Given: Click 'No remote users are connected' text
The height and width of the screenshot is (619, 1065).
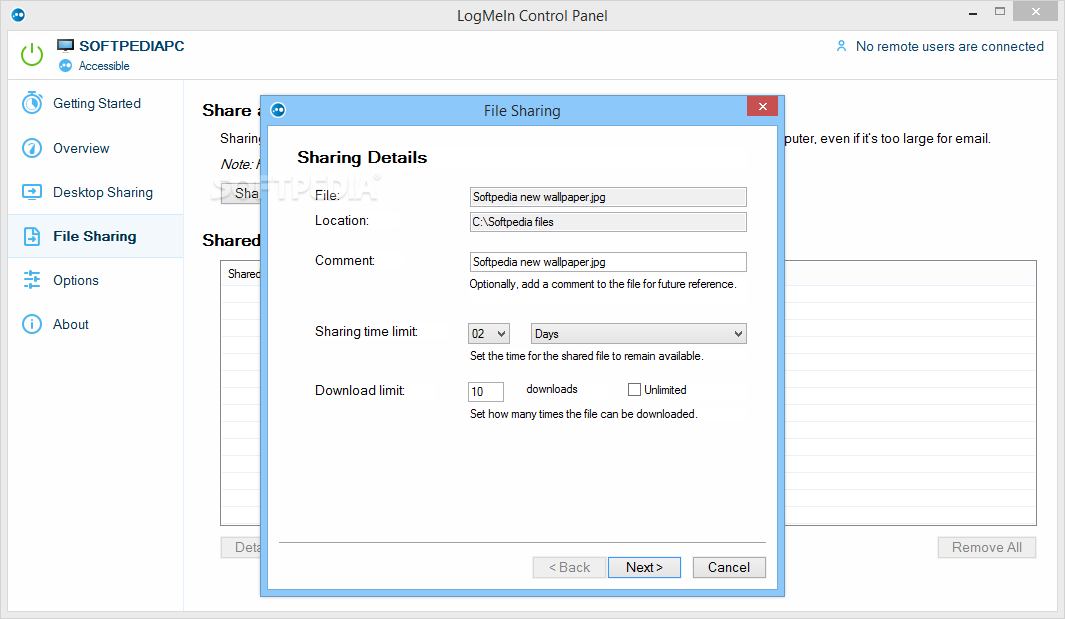Looking at the screenshot, I should point(950,46).
